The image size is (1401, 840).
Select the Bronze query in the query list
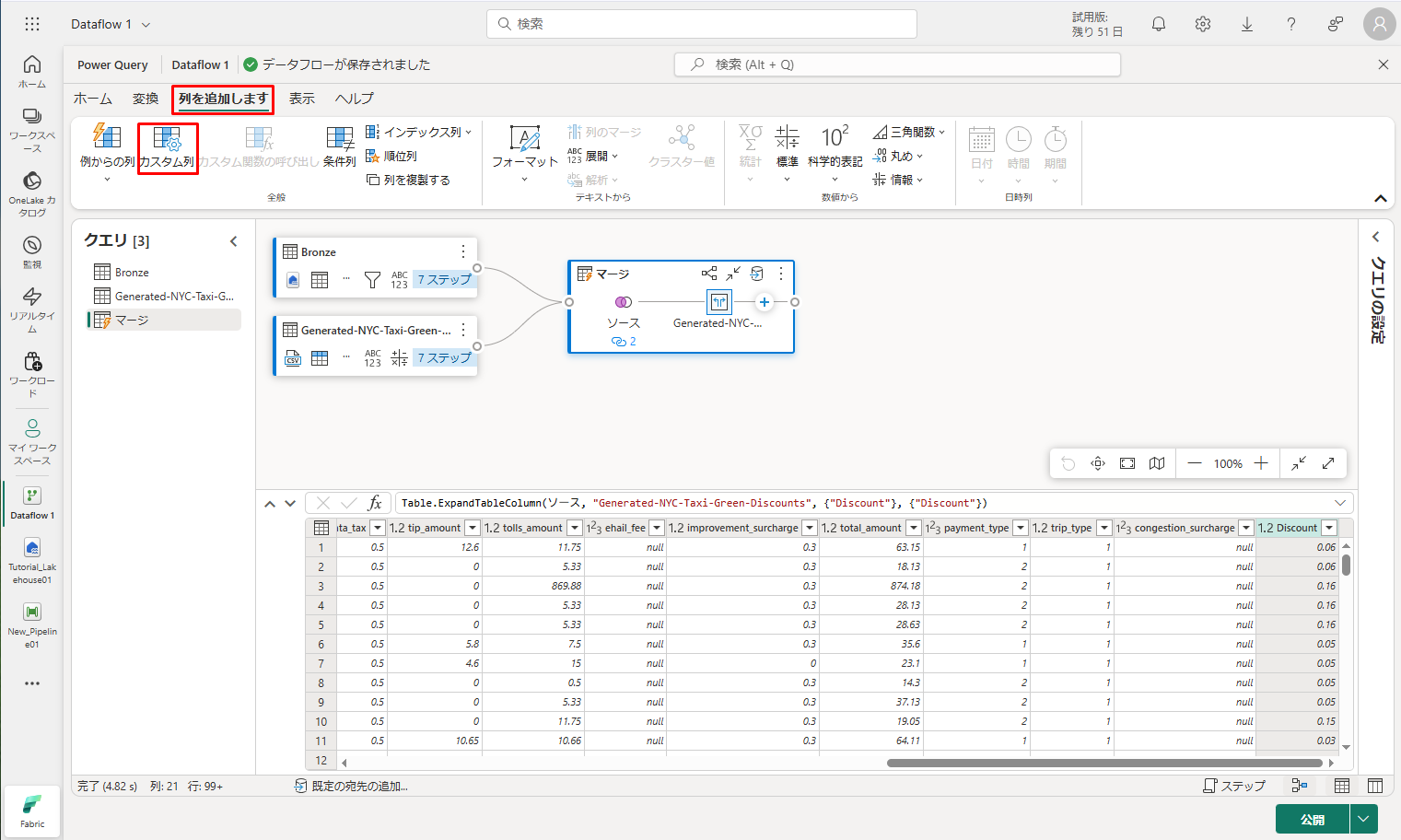(132, 273)
